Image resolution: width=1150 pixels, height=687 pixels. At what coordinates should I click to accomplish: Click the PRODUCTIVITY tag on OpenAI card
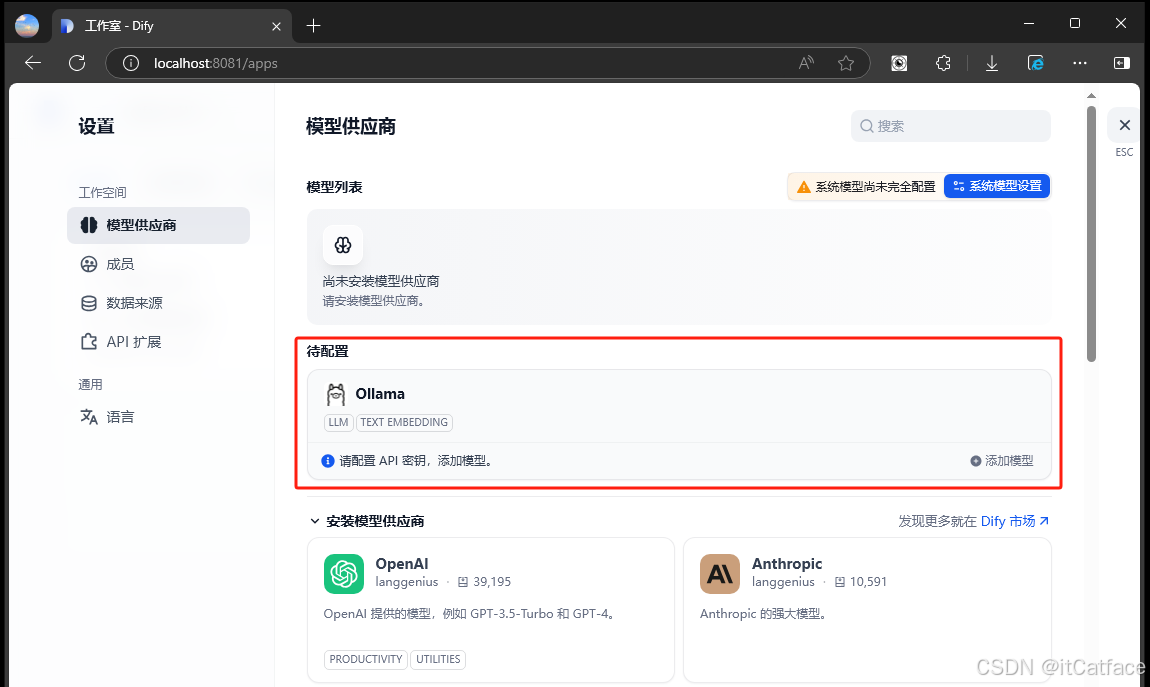point(366,659)
